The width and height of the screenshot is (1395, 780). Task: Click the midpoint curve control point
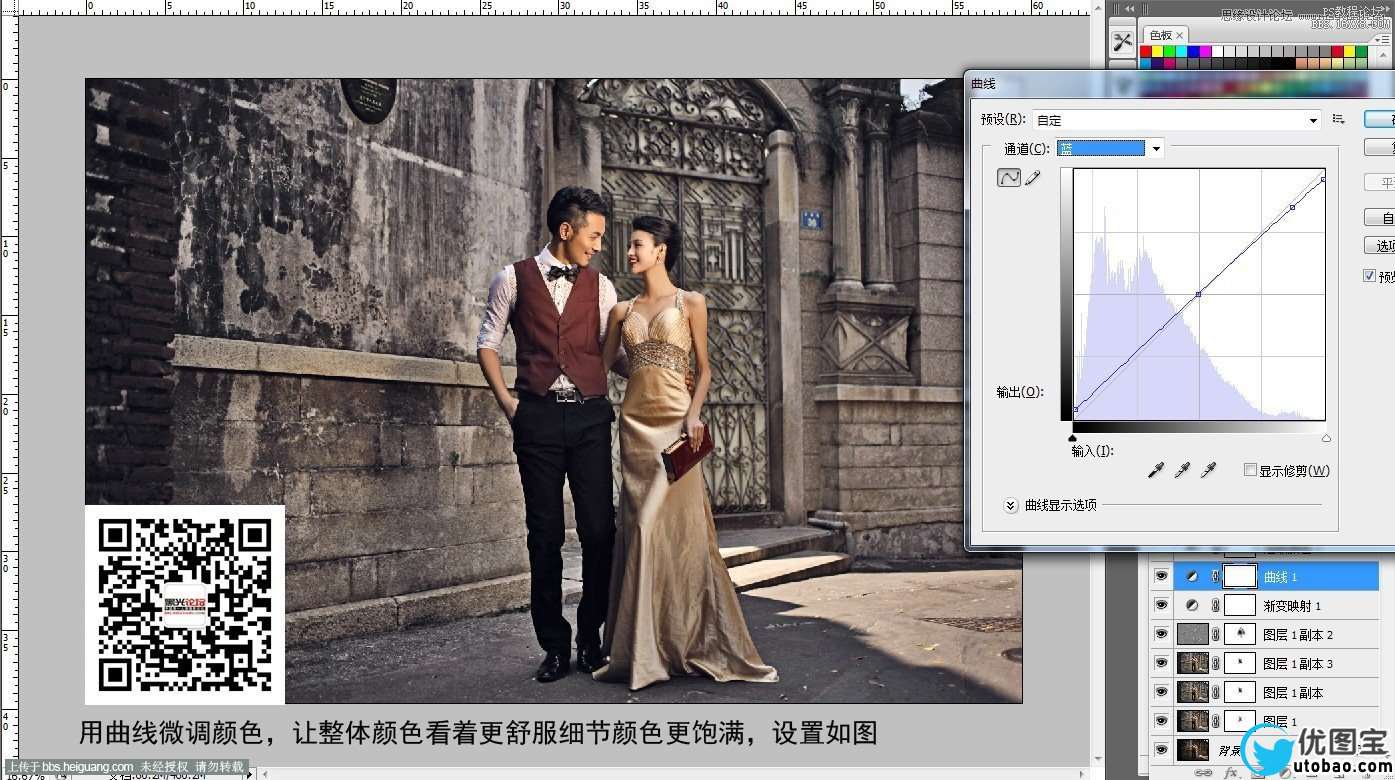click(1198, 294)
